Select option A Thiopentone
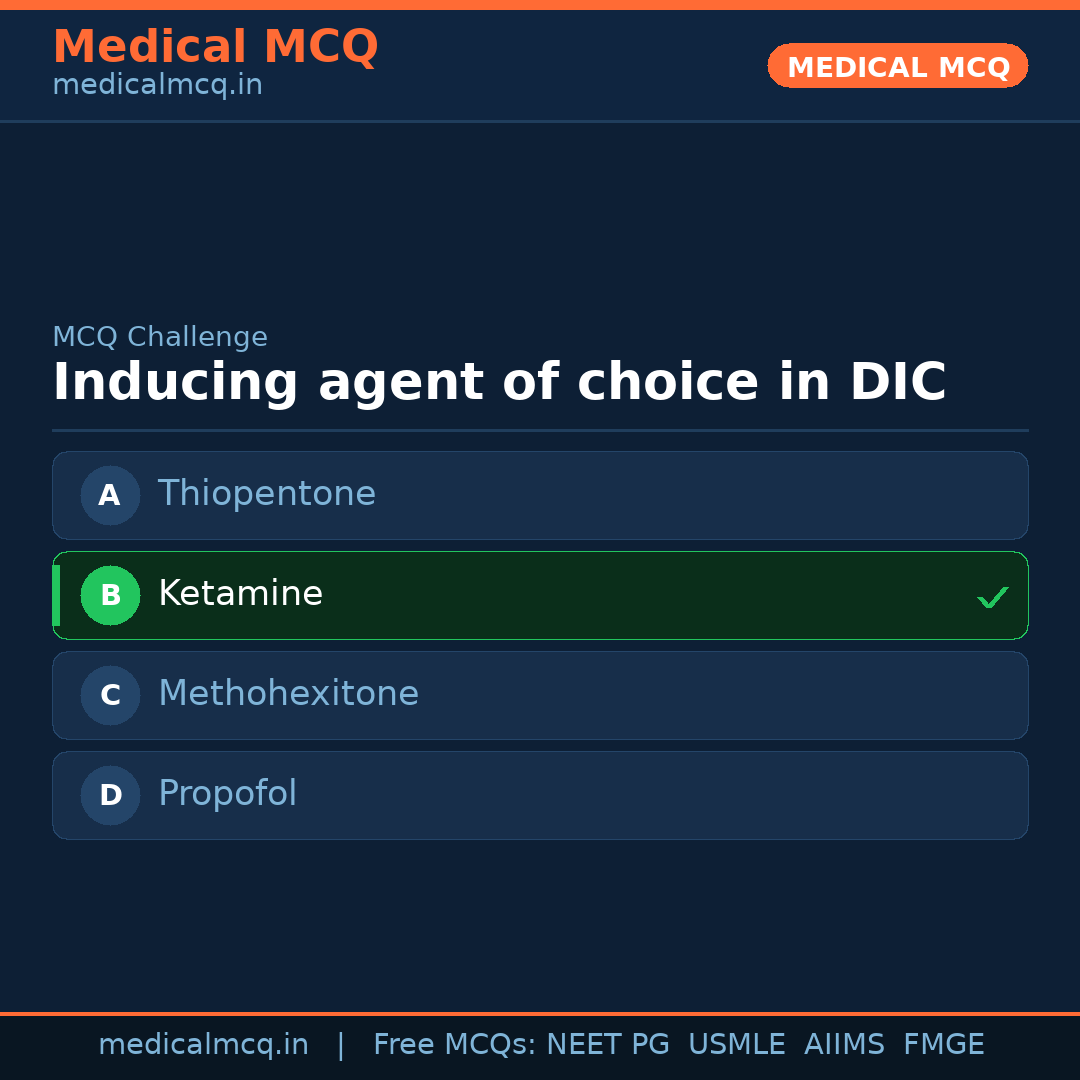Screen dimensions: 1080x1080 (540, 495)
